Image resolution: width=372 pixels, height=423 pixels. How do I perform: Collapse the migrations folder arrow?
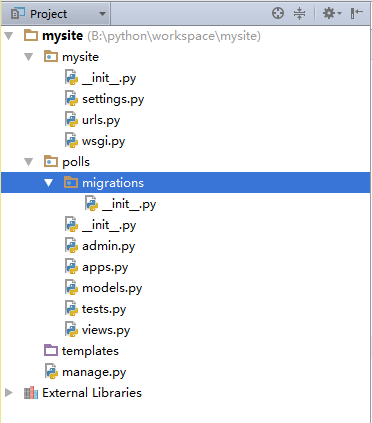(49, 183)
